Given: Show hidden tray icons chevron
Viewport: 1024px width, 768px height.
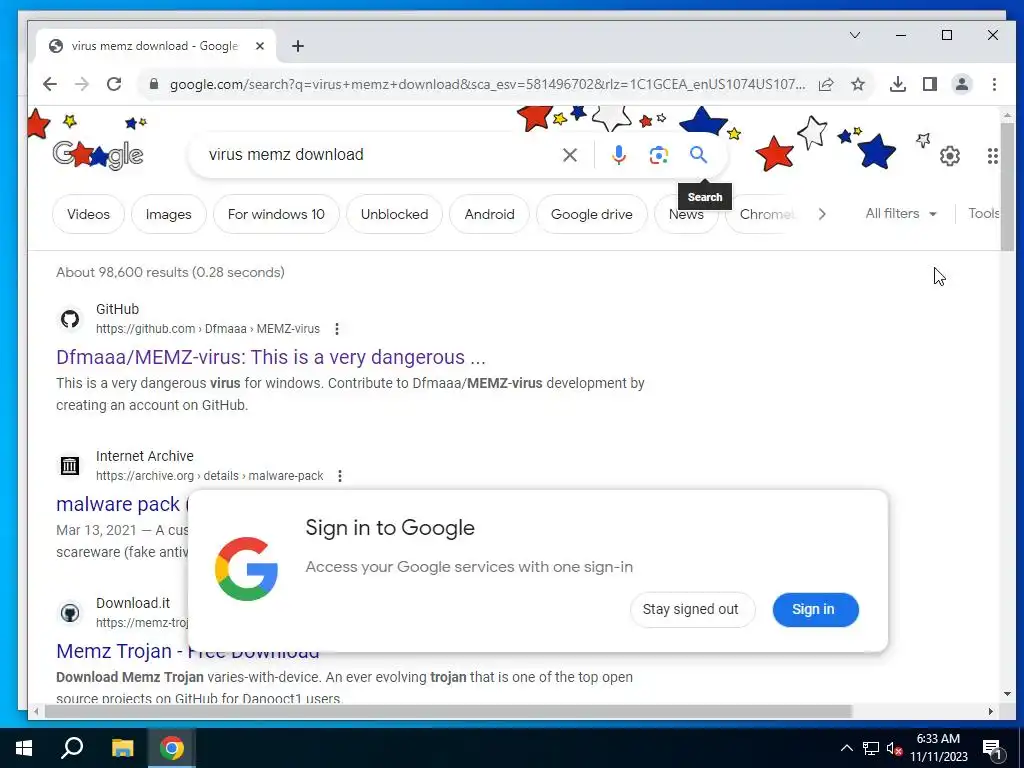Looking at the screenshot, I should (846, 748).
